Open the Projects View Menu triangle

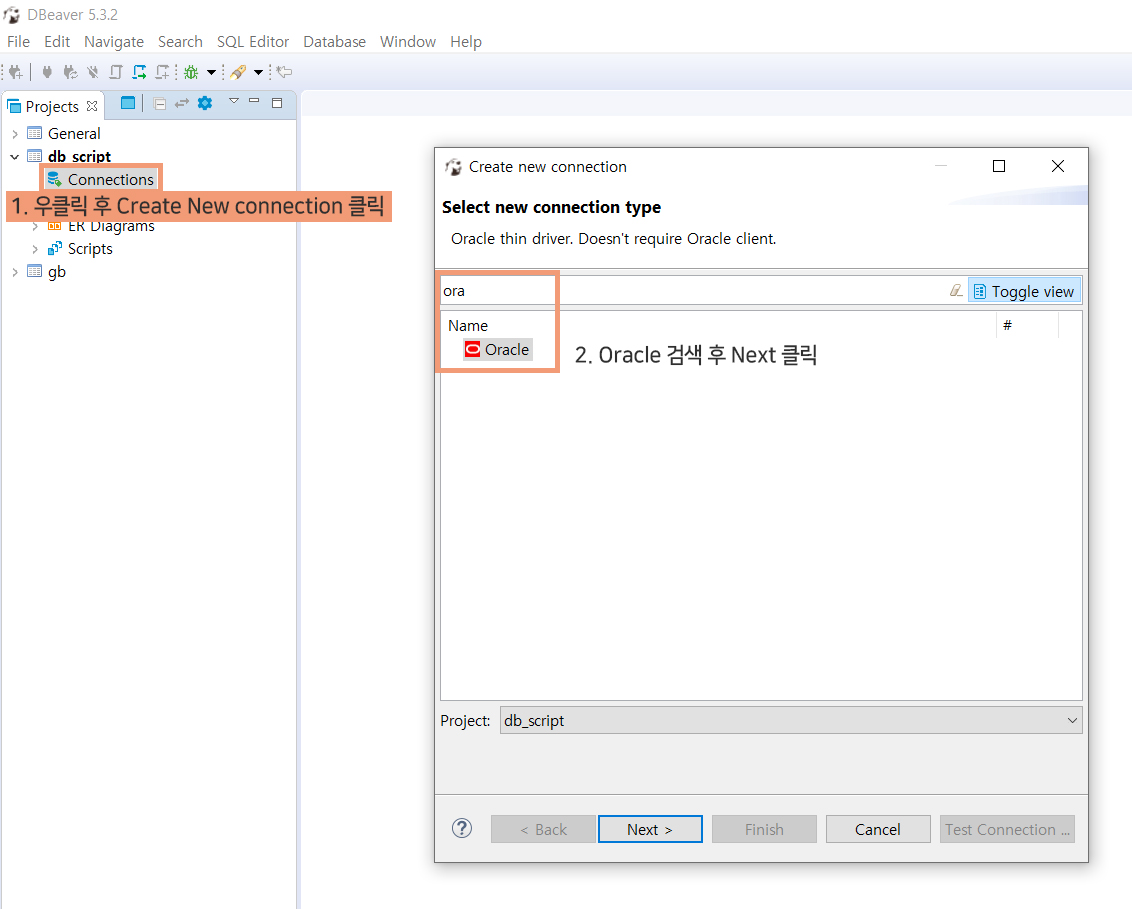tap(234, 101)
